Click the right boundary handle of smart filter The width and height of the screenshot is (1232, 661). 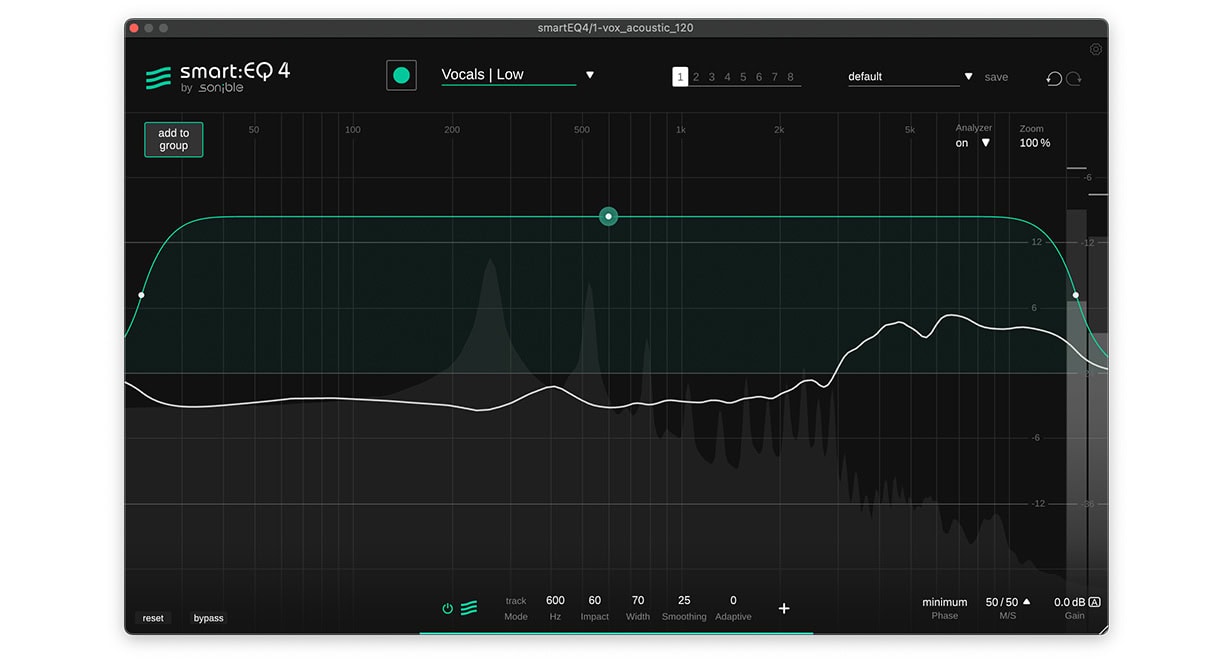[1076, 295]
